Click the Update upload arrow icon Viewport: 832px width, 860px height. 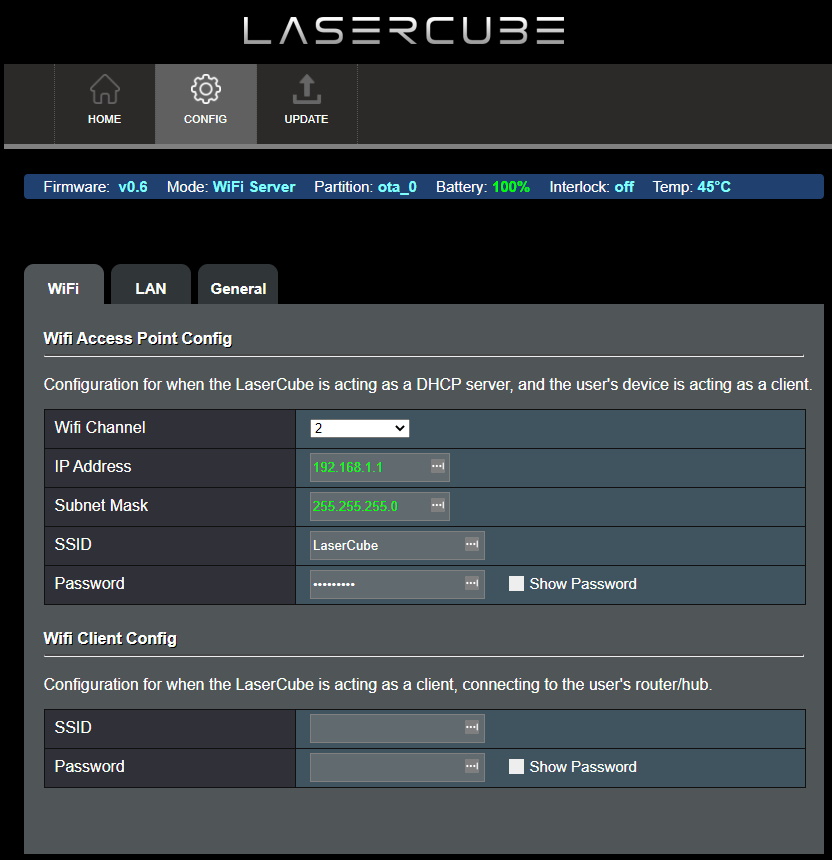point(306,90)
